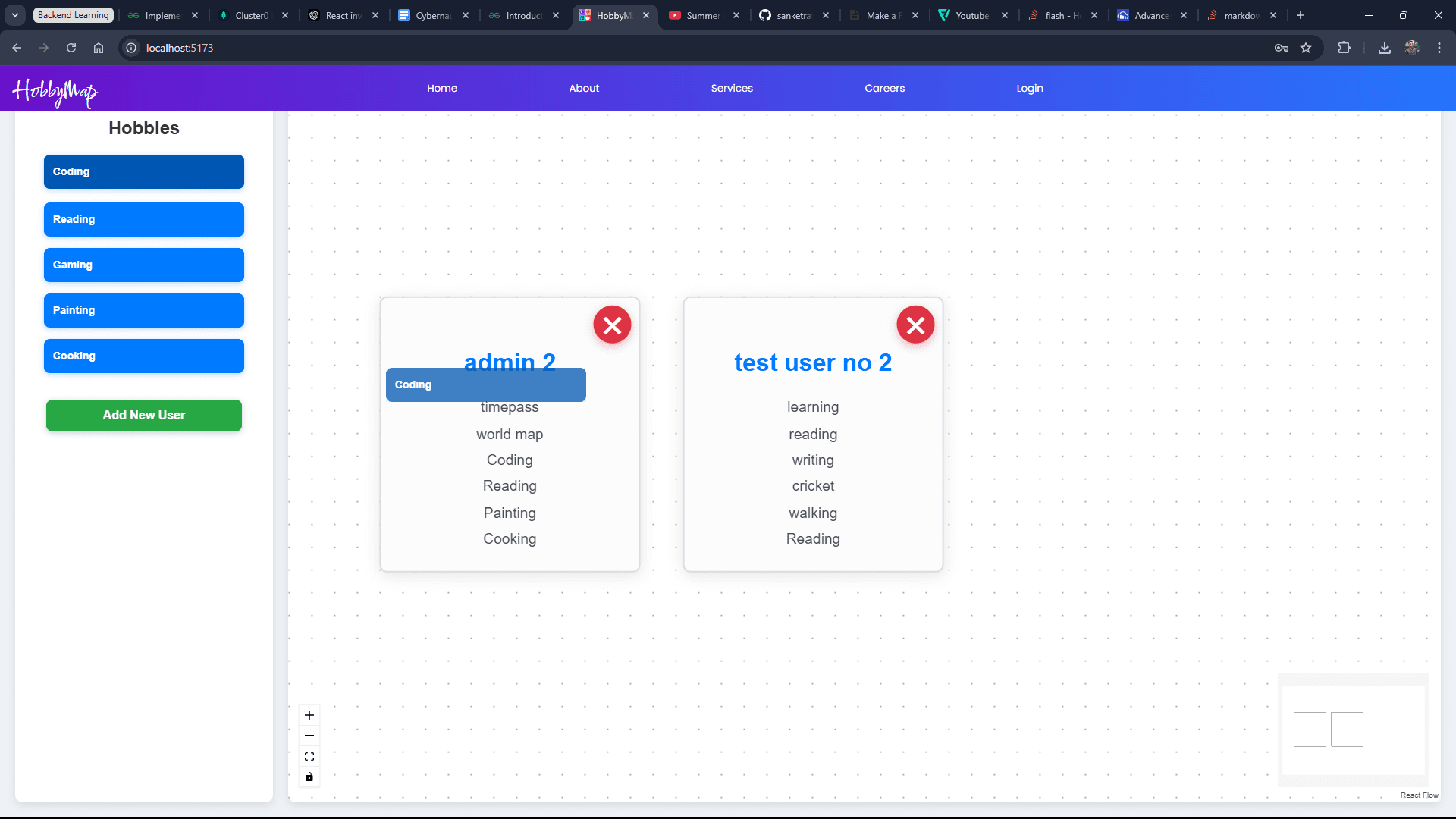The height and width of the screenshot is (819, 1456).
Task: Click the HobbyMap logo
Action: 55,92
